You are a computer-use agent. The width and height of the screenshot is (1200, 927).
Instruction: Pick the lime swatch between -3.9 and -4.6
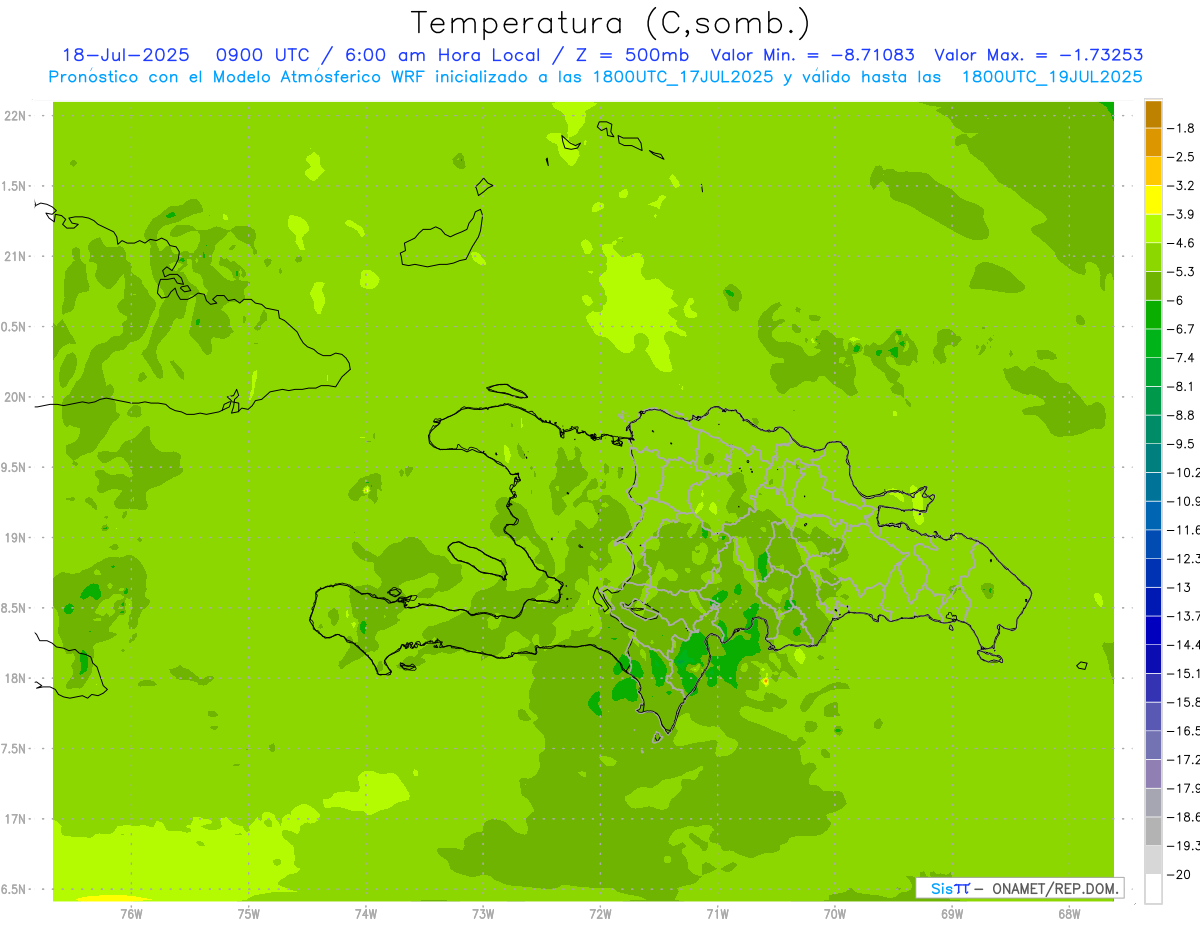1153,229
